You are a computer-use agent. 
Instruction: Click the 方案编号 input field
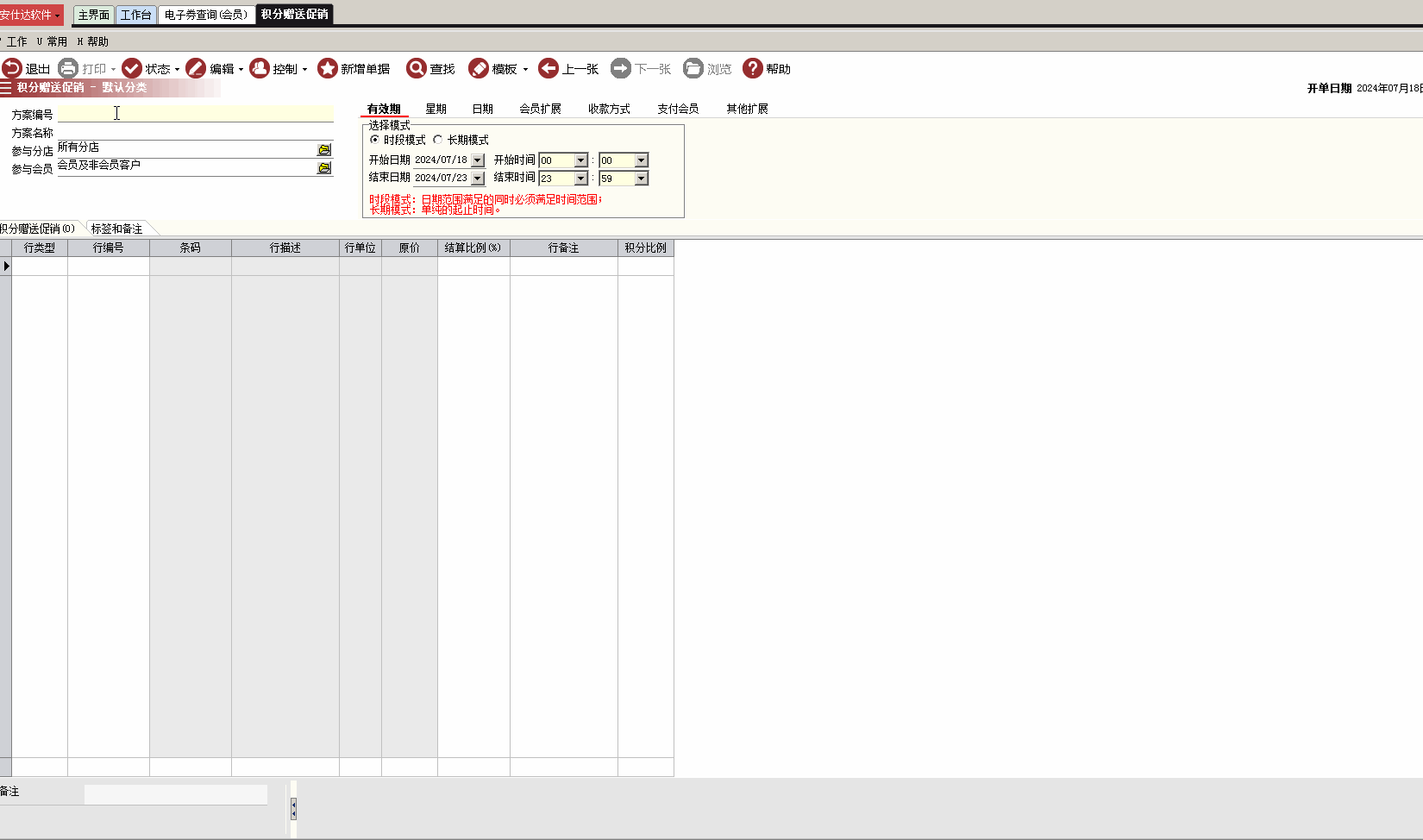tap(196, 113)
